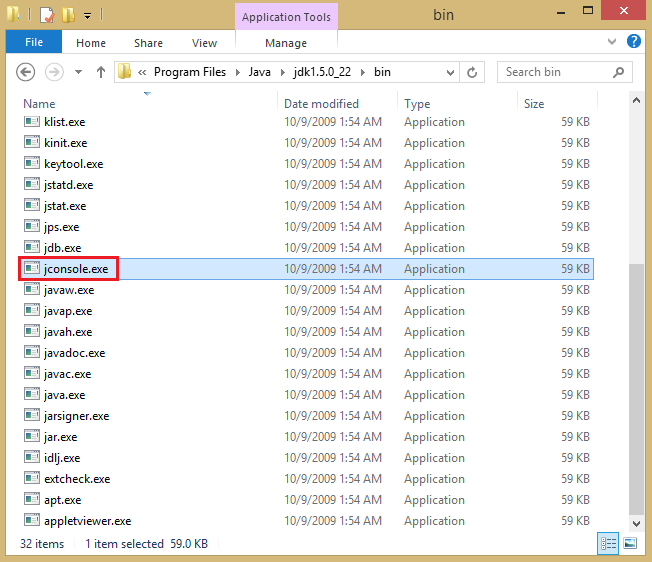Sort by the Size column header
The height and width of the screenshot is (562, 652).
534,104
